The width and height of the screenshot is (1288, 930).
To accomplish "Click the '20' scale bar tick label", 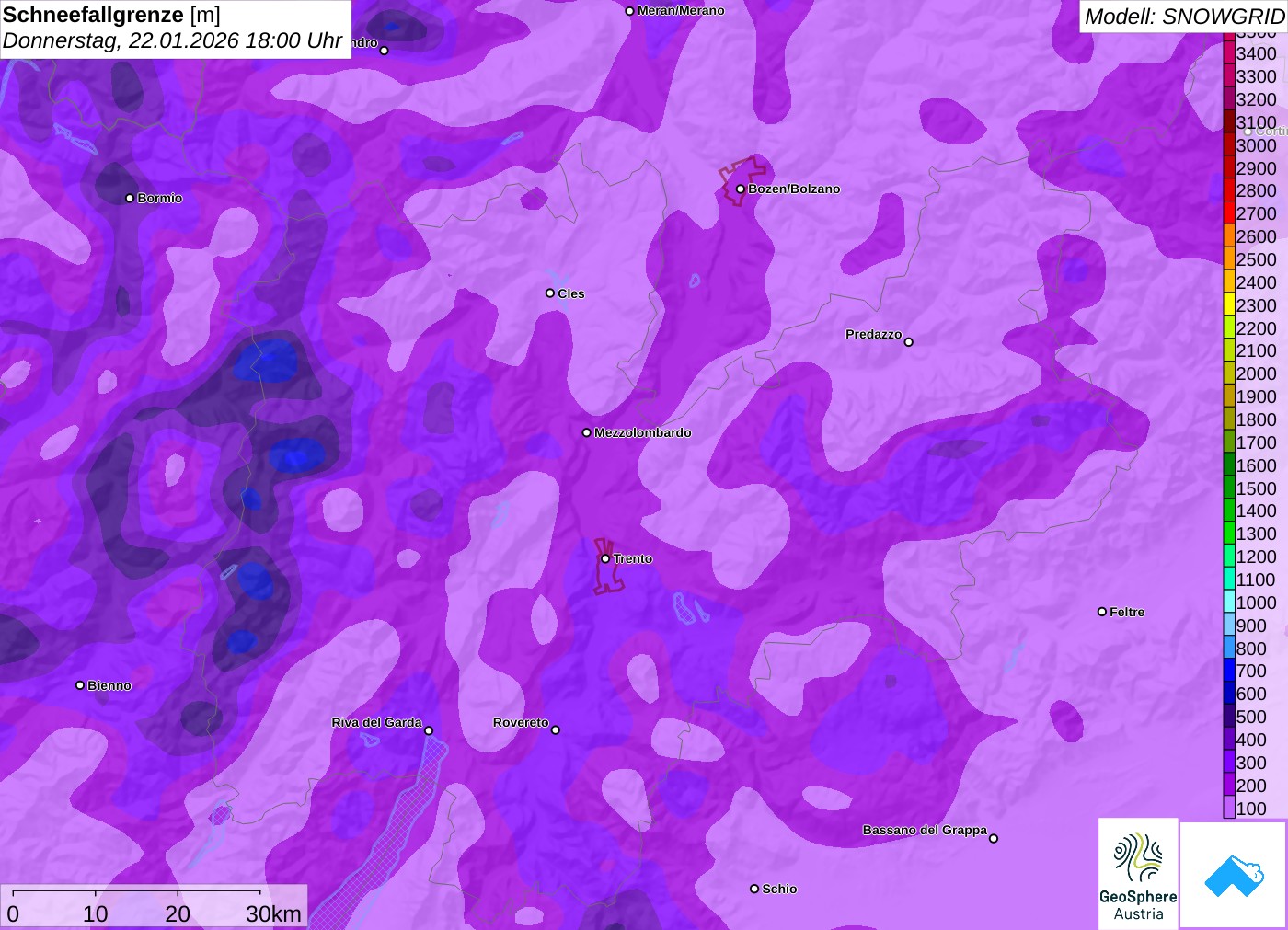I will 178,913.
